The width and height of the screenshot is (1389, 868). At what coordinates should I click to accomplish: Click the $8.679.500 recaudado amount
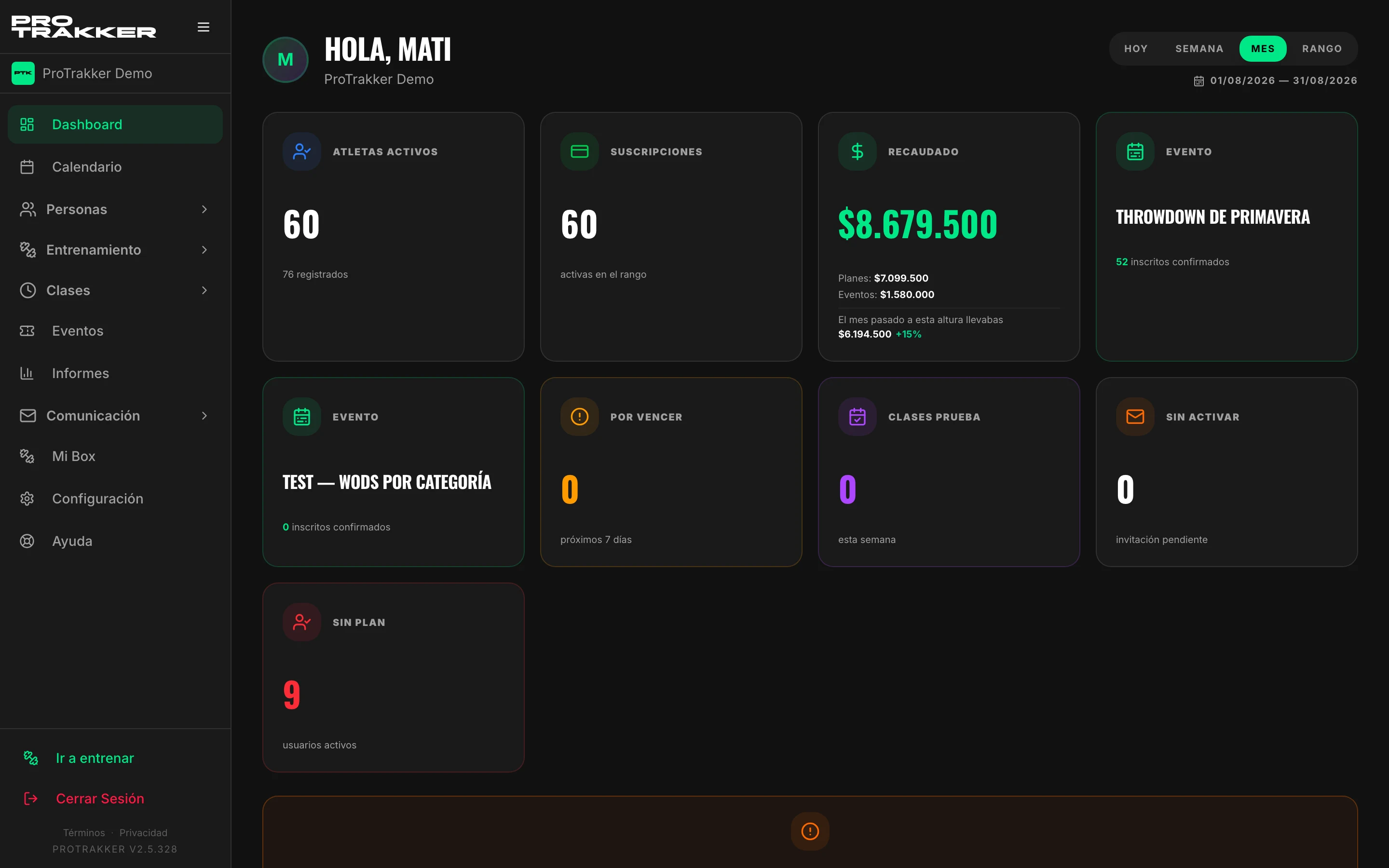918,224
